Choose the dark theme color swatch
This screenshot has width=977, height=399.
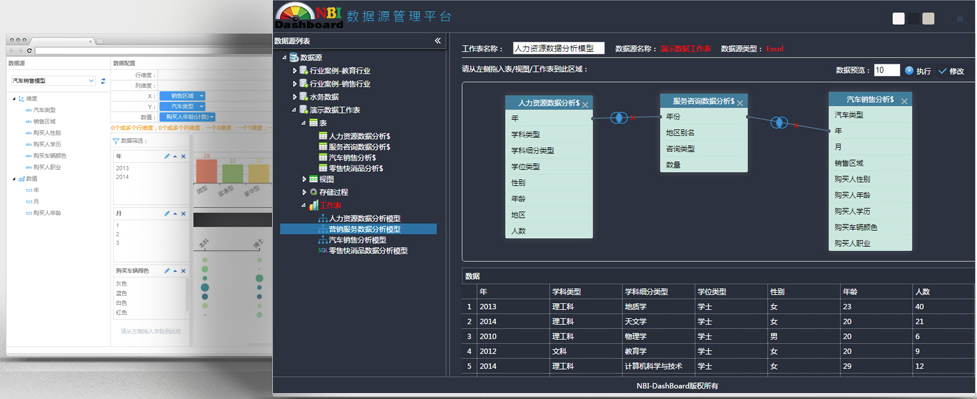913,19
